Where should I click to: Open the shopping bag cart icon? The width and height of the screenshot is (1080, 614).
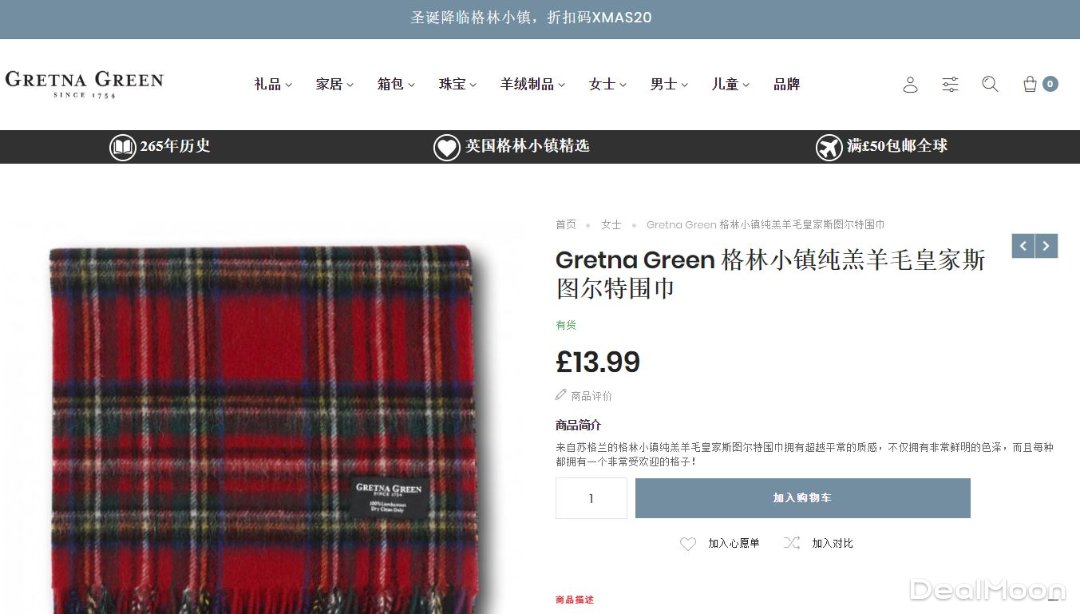tap(1030, 84)
